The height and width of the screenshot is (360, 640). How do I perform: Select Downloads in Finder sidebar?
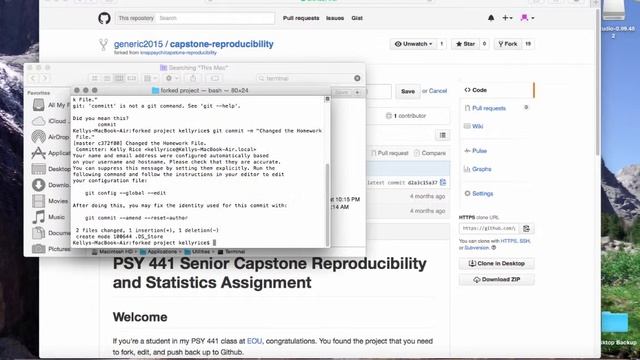(50, 185)
